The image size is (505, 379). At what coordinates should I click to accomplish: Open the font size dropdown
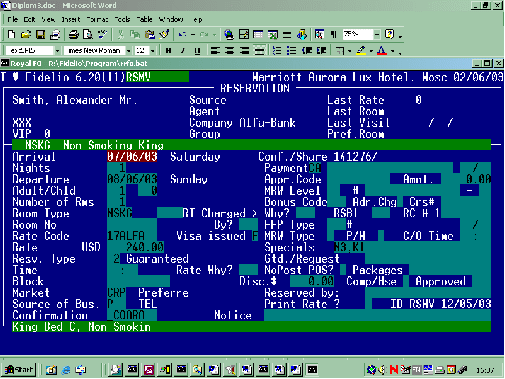tap(153, 51)
